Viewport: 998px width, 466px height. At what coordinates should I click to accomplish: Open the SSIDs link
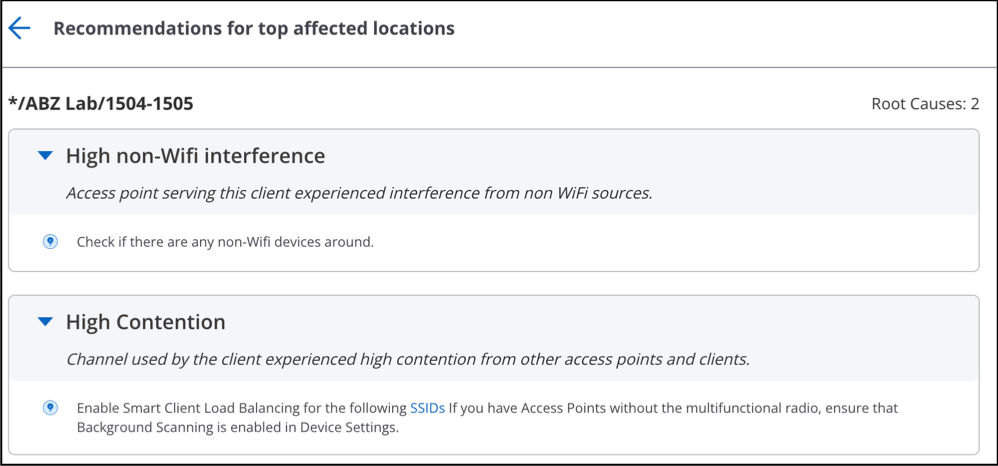427,408
